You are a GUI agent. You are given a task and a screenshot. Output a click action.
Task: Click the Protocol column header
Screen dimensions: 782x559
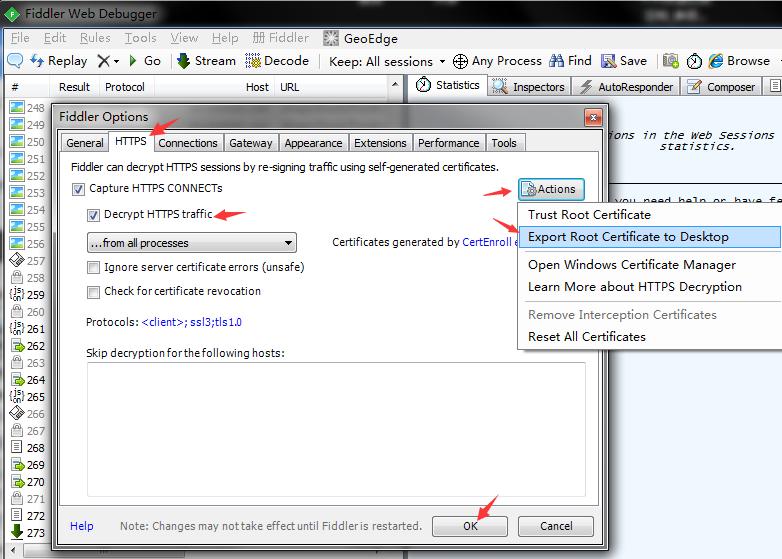[125, 87]
